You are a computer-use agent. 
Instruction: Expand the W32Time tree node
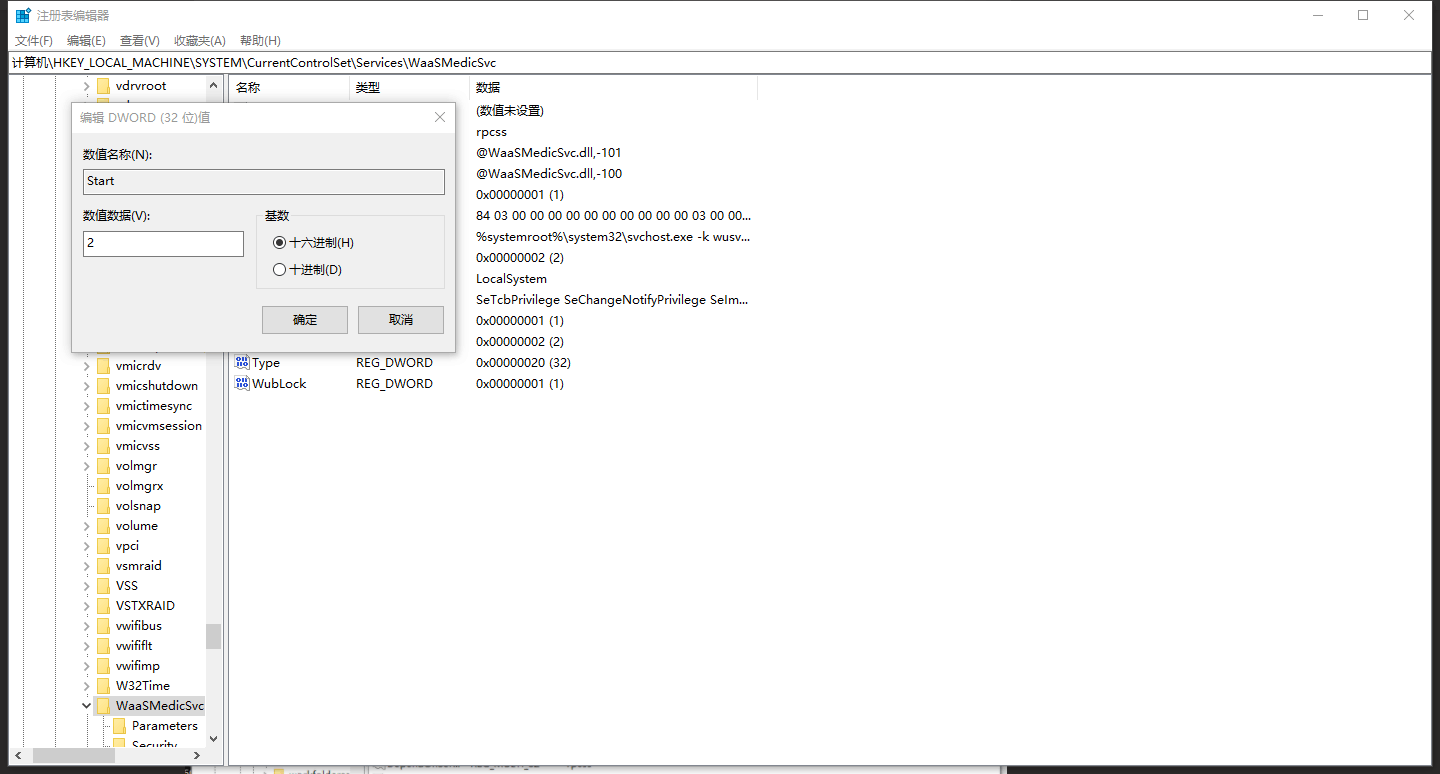click(87, 686)
